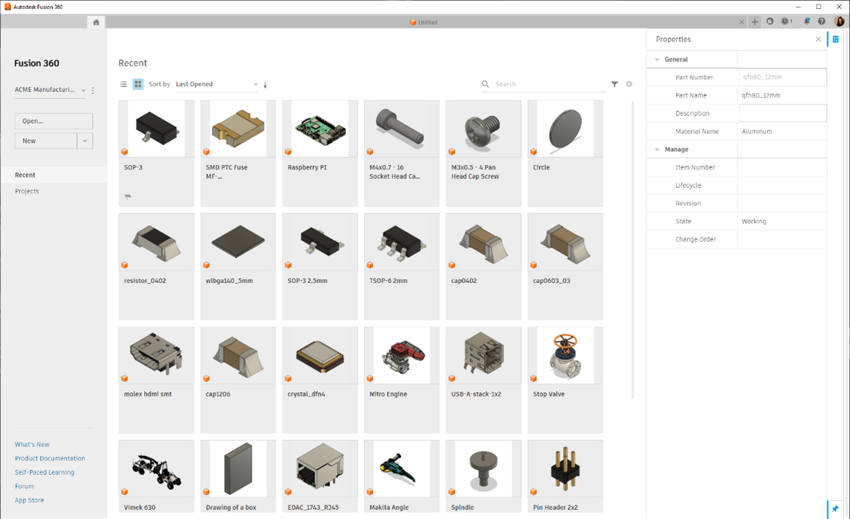
Task: Click the Open... button
Action: pos(54,121)
